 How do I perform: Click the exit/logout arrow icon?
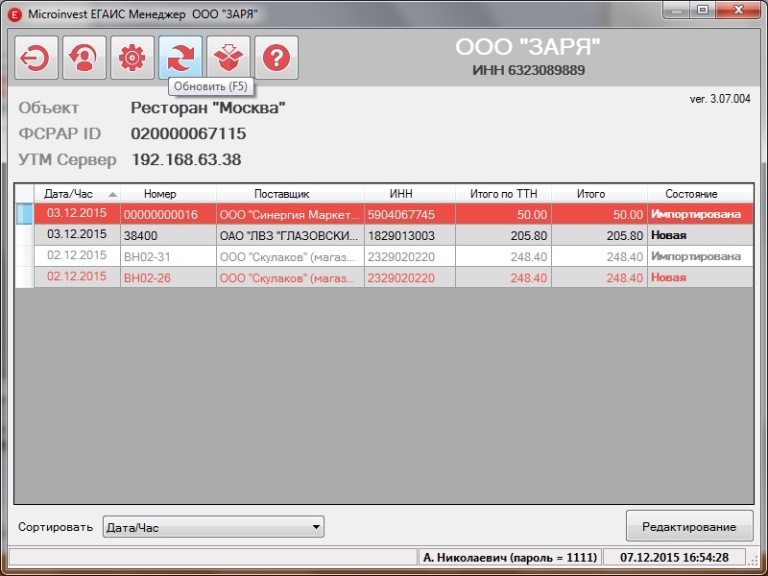(36, 58)
